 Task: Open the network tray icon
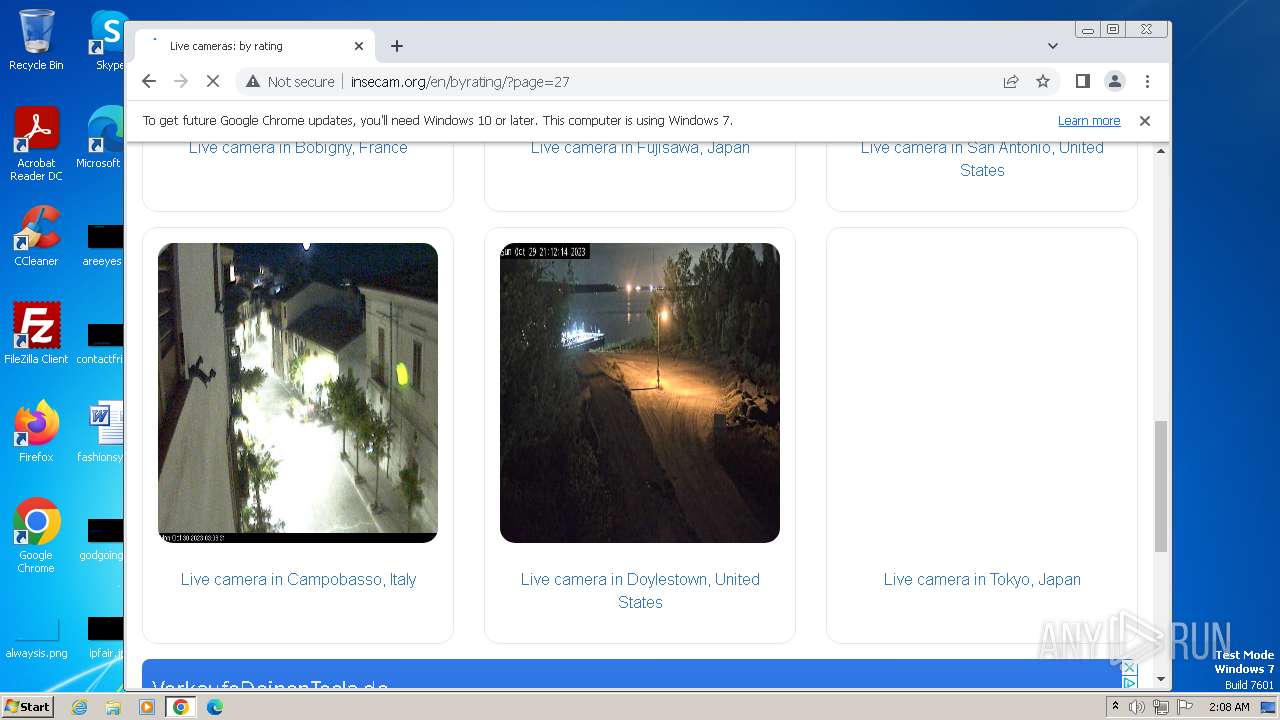(1161, 707)
